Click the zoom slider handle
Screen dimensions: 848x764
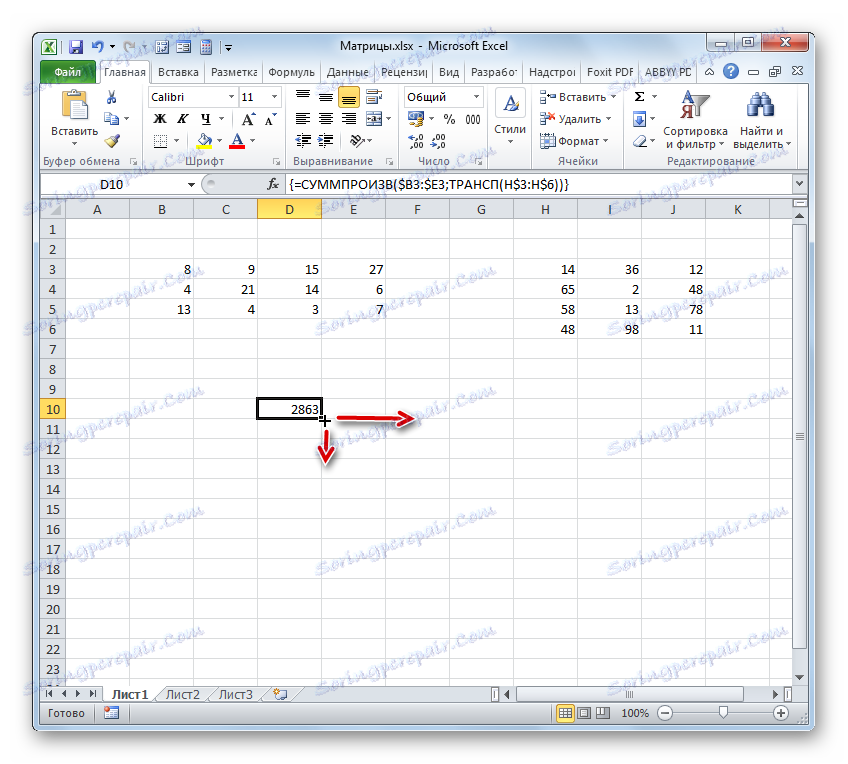tap(723, 713)
